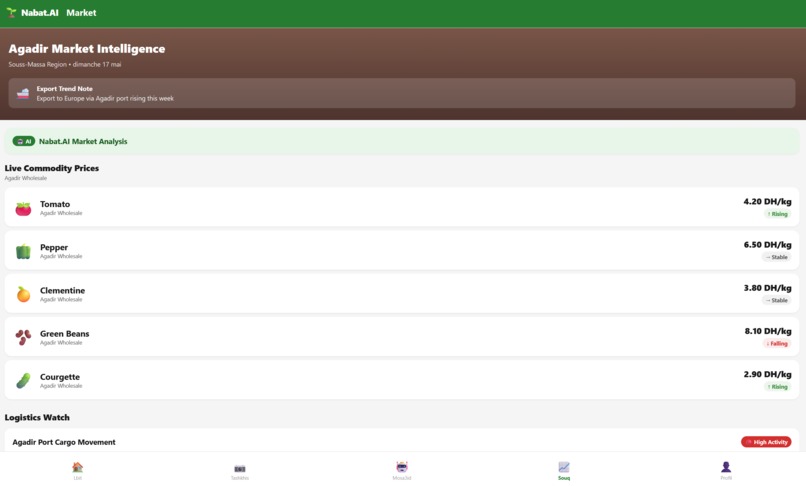806x486 pixels.
Task: Click the AI badge in Market Analysis banner
Action: 24,141
